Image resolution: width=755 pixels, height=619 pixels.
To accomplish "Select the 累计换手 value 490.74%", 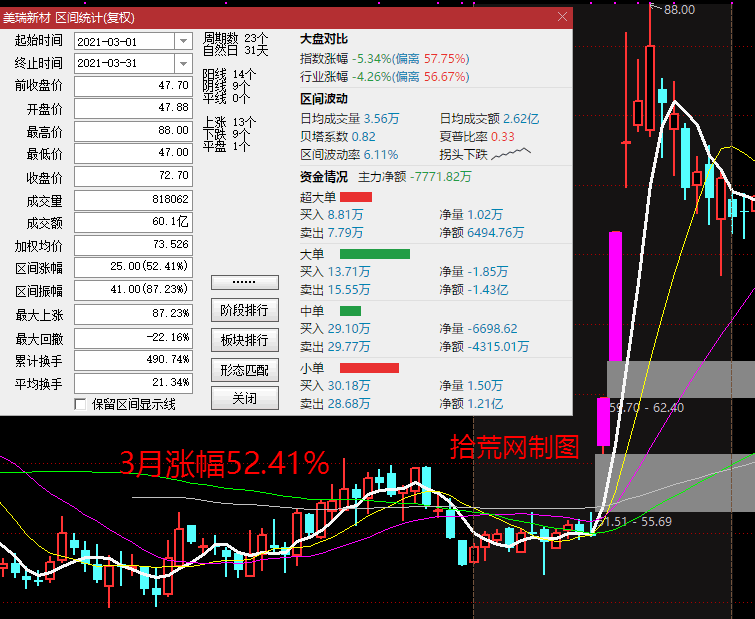I will click(x=133, y=360).
